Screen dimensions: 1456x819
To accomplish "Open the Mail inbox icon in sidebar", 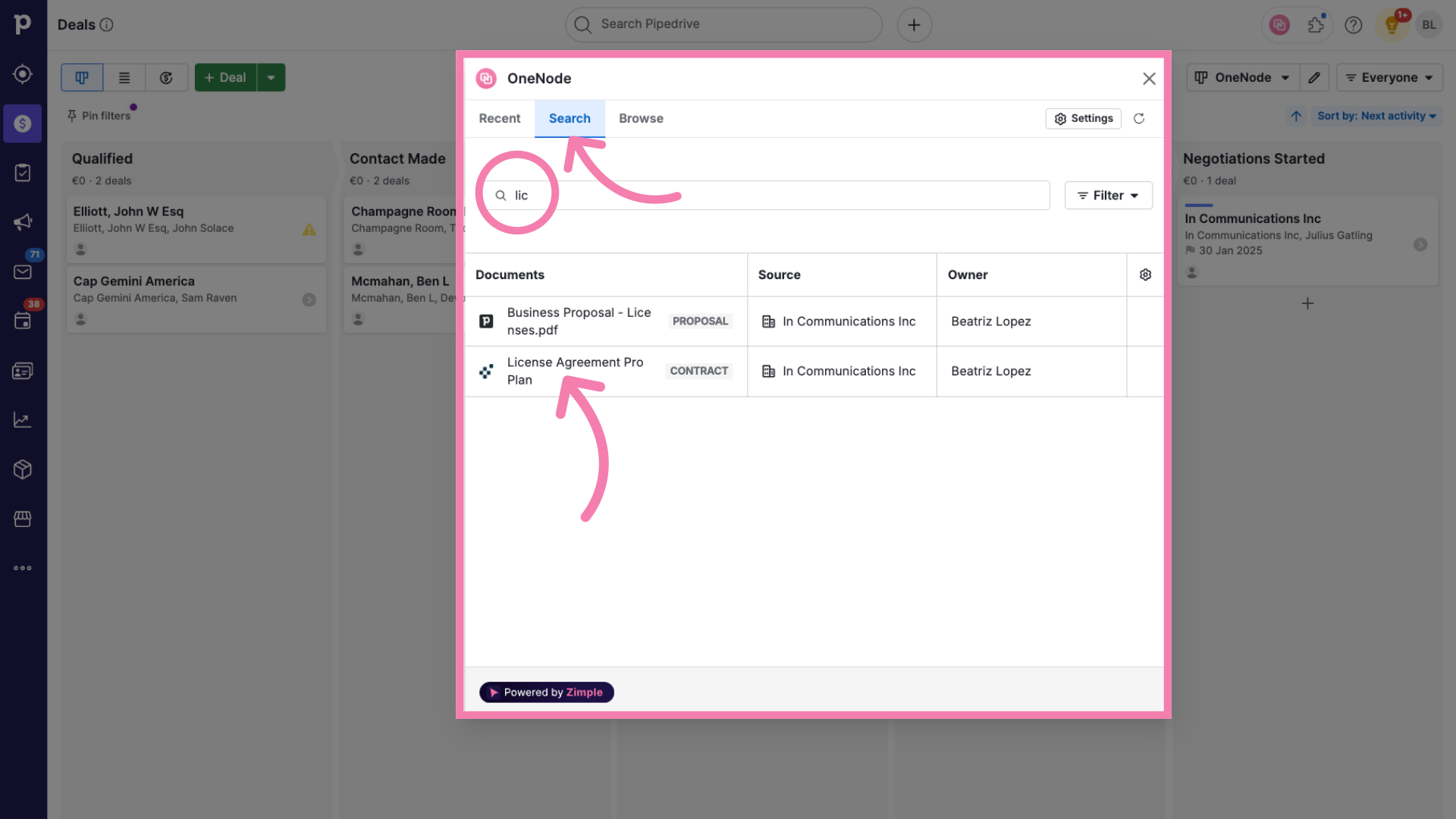I will click(x=23, y=271).
